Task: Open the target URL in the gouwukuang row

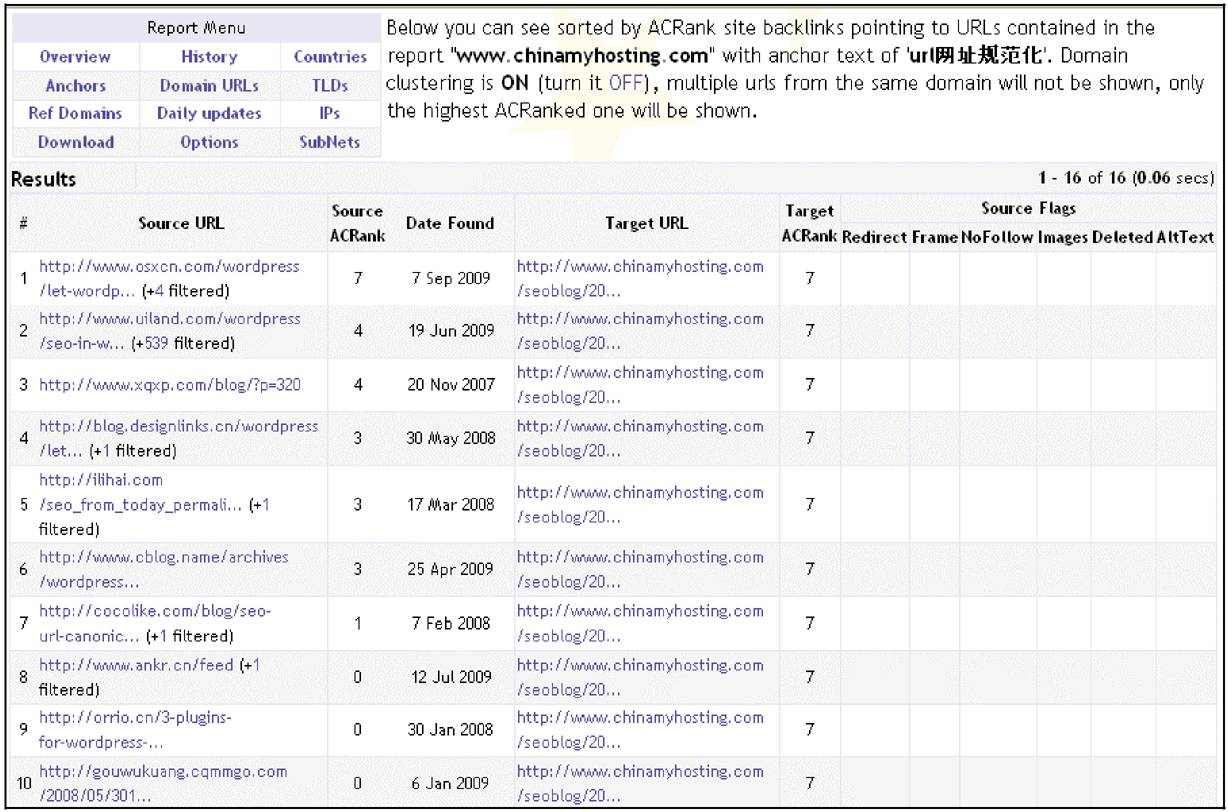Action: coord(640,784)
